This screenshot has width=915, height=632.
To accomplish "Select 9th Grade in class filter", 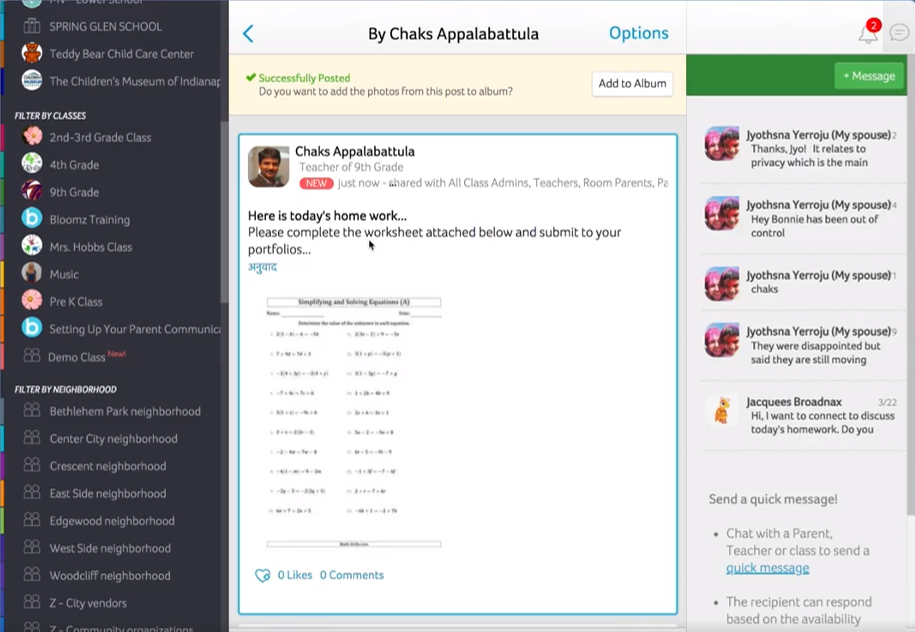I will pyautogui.click(x=74, y=192).
